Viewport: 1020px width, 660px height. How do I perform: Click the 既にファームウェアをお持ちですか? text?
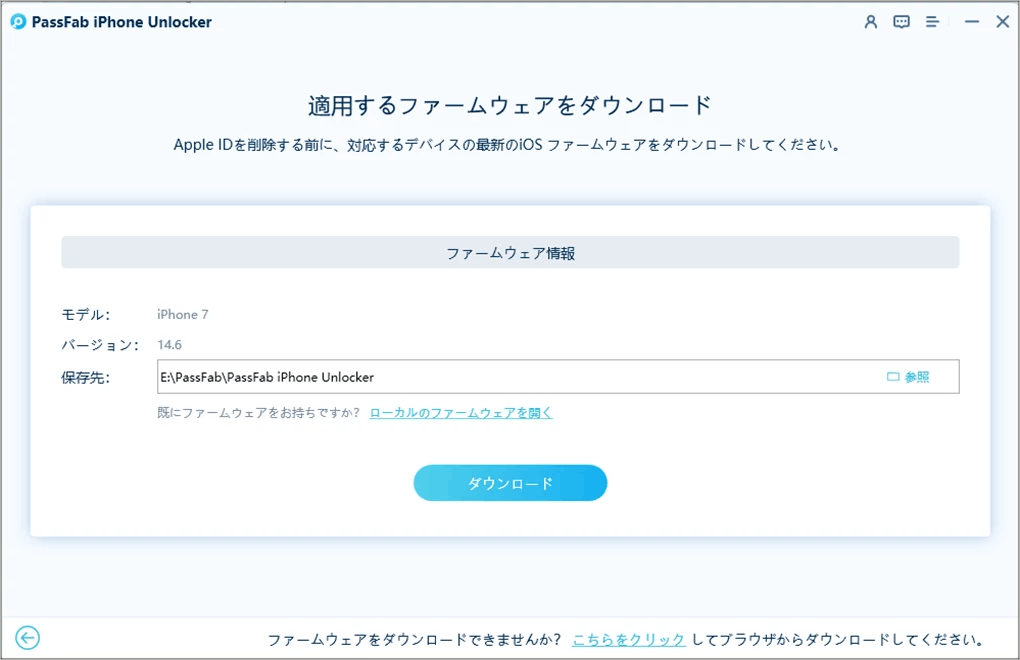click(259, 413)
